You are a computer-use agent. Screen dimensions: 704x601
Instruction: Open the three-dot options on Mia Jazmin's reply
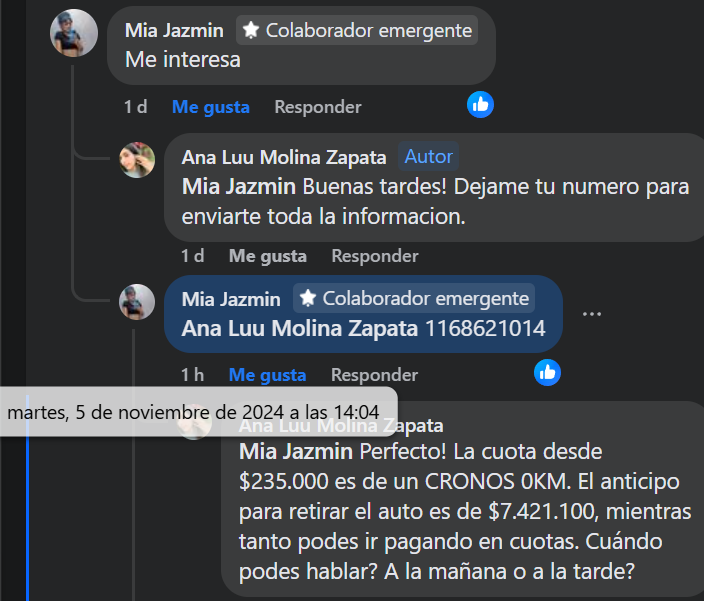tap(591, 314)
